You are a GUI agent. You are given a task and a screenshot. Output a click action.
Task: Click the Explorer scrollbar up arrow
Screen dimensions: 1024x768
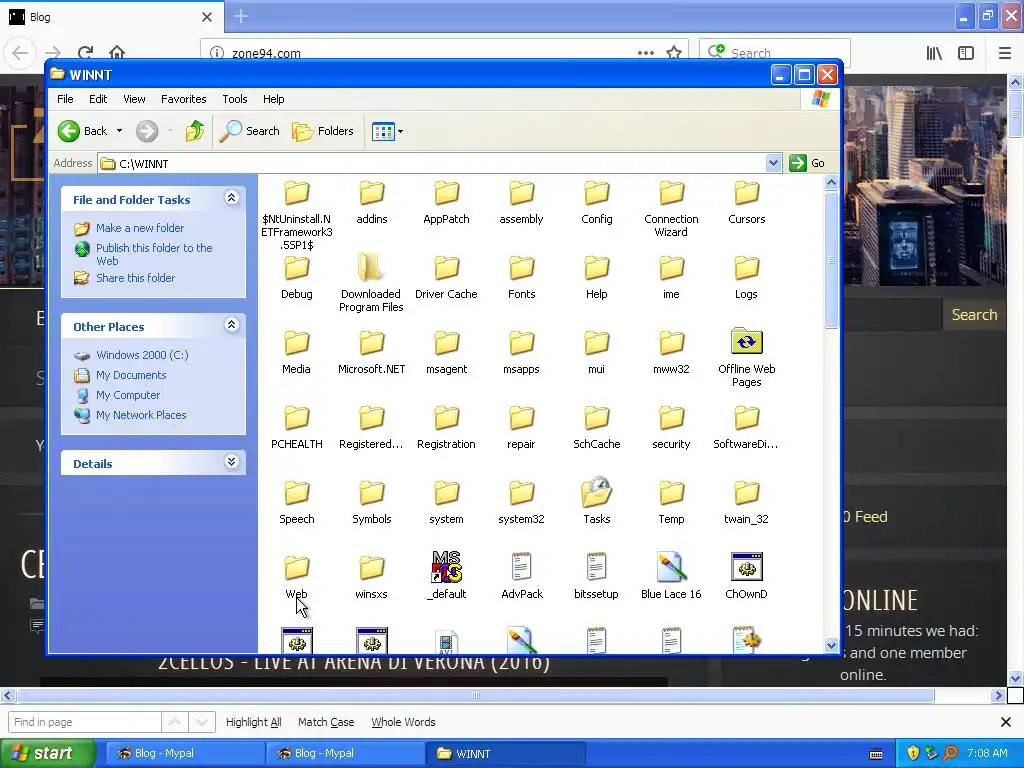pos(831,183)
